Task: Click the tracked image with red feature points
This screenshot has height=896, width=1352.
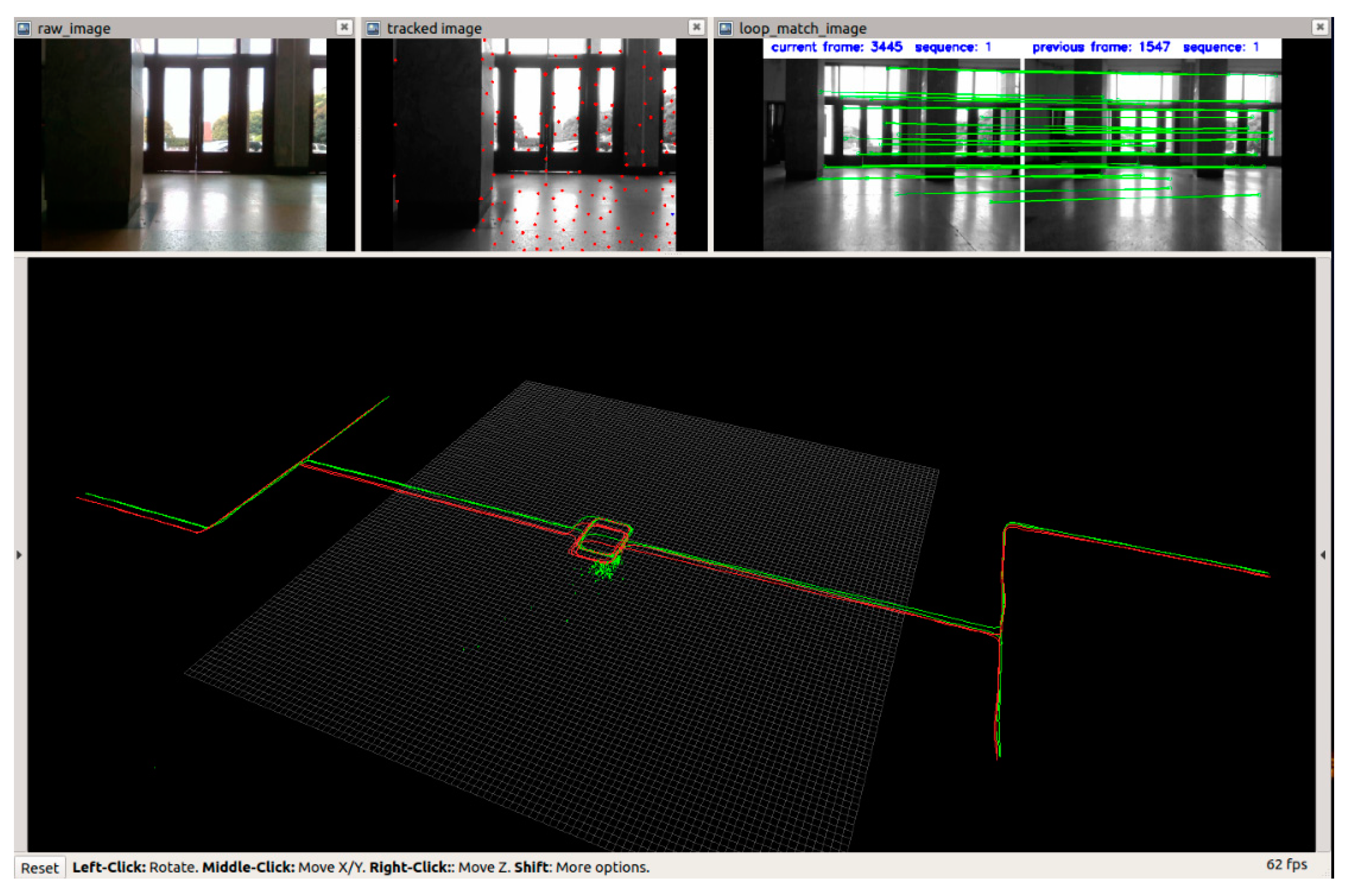Action: (x=535, y=145)
